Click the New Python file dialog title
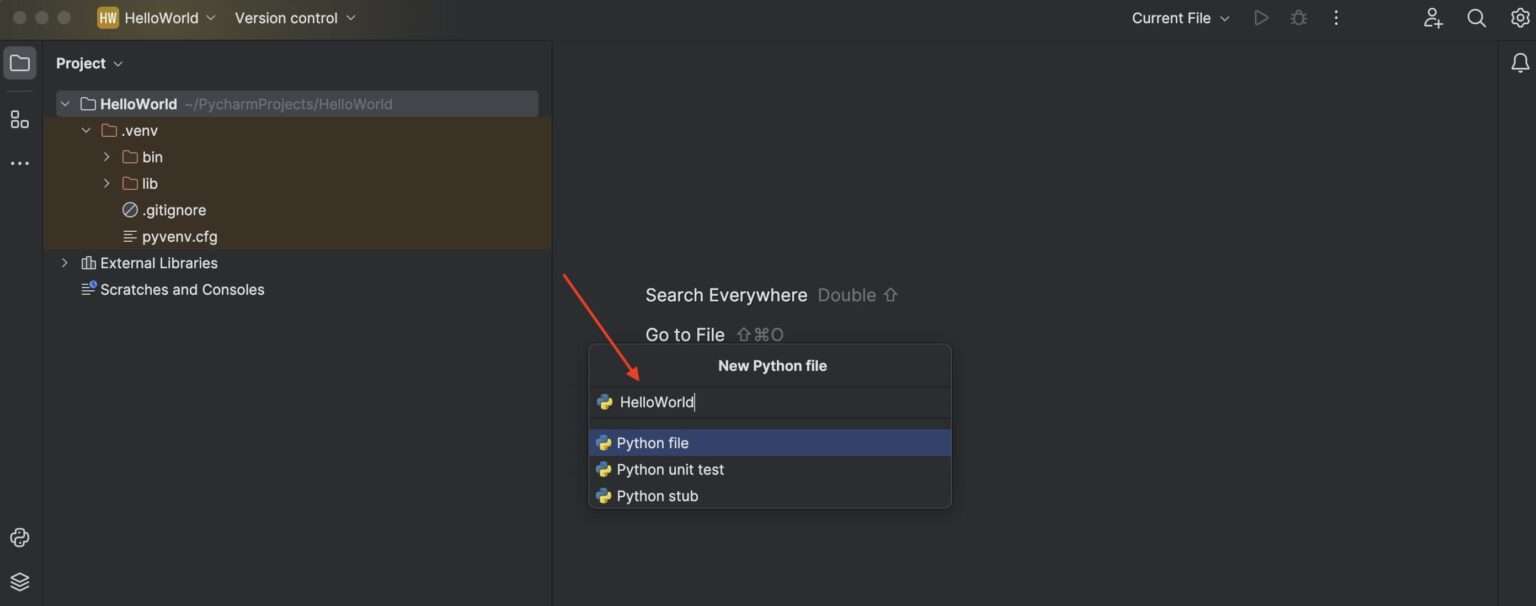The image size is (1536, 606). pyautogui.click(x=772, y=366)
